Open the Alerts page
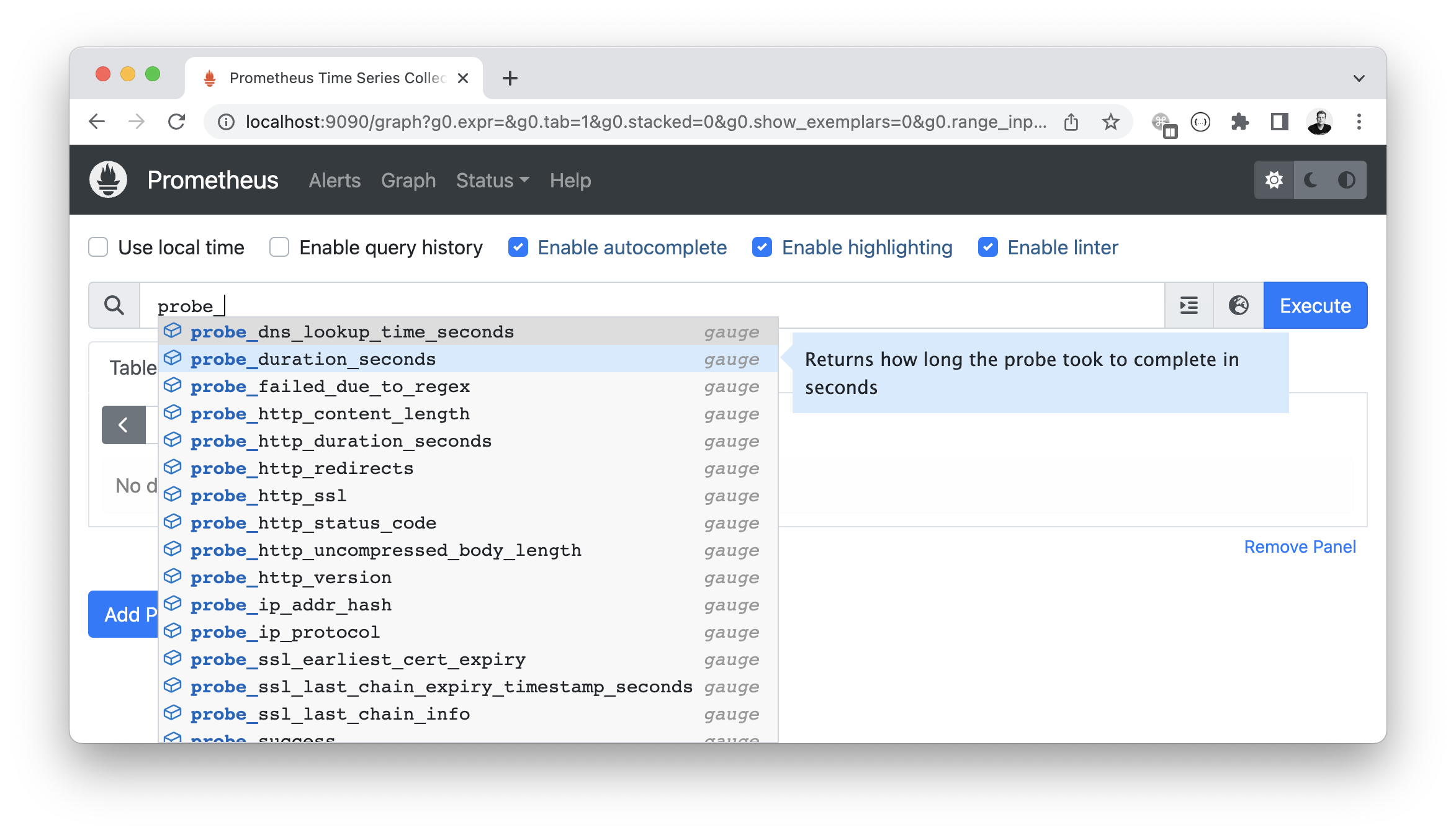The height and width of the screenshot is (835, 1456). (x=335, y=181)
